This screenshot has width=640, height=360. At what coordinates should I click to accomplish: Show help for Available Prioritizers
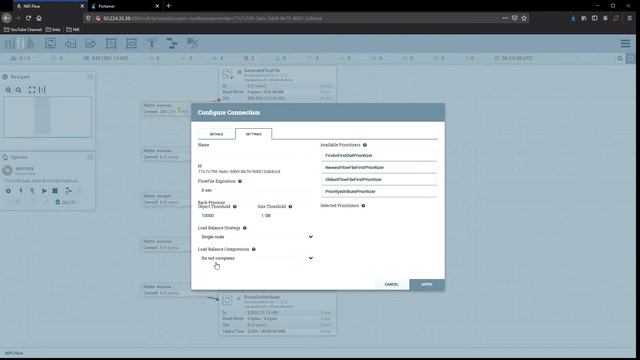tap(365, 145)
